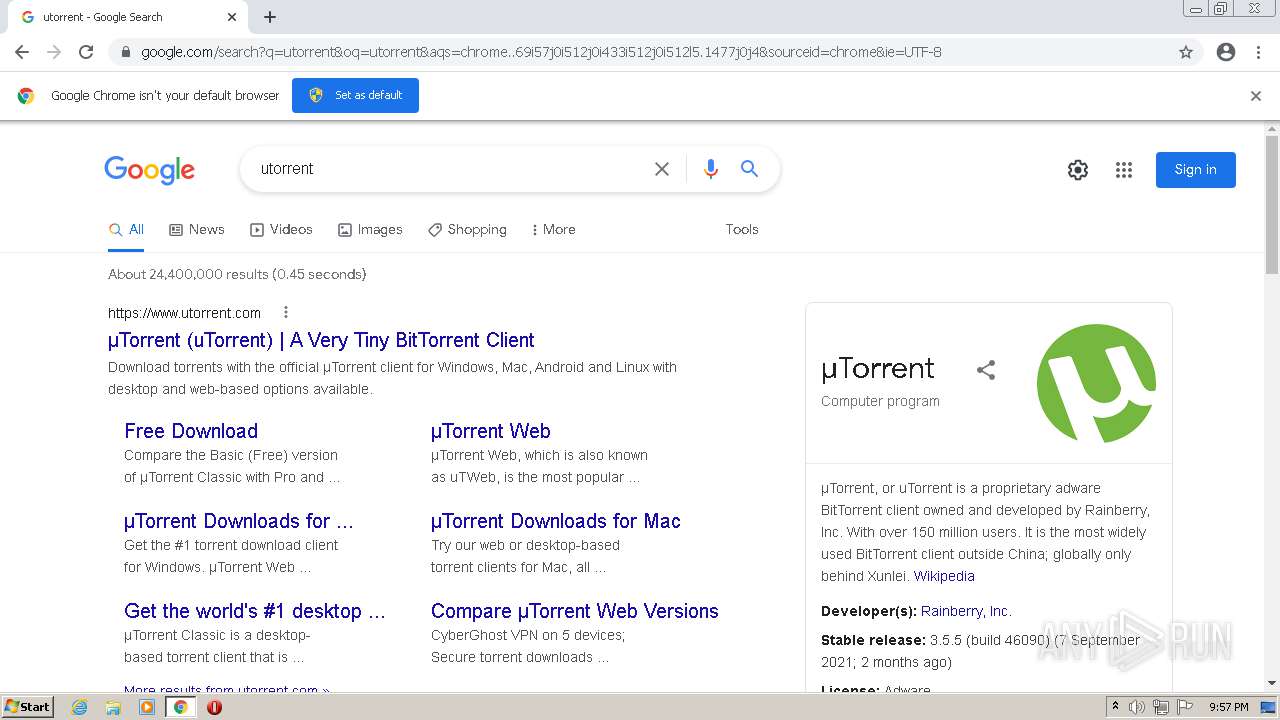The height and width of the screenshot is (720, 1280).
Task: Open the Wikipedia link in knowledge panel
Action: point(944,576)
